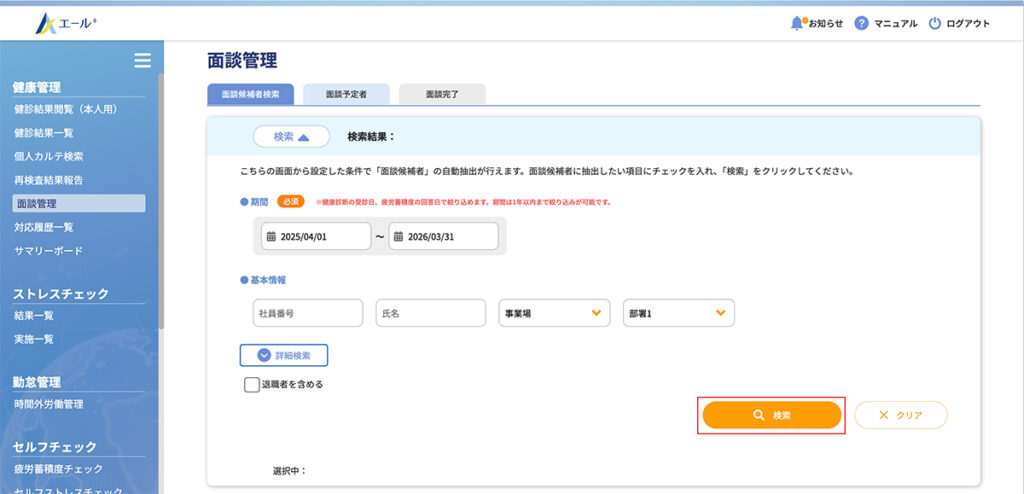1024x494 pixels.
Task: Open notifications bell icon
Action: tap(797, 23)
